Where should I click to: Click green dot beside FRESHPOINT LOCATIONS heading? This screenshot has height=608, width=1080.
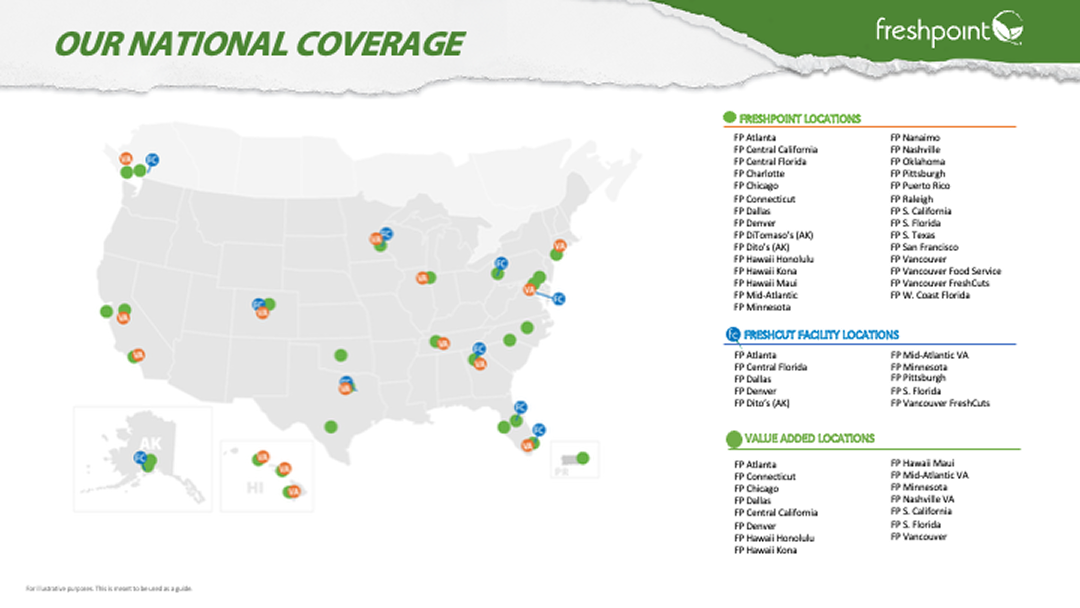pos(729,118)
